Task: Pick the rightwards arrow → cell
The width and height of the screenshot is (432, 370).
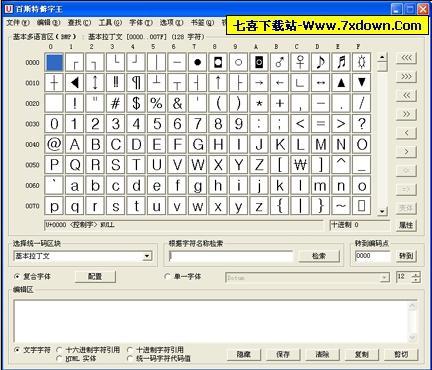Action: (259, 83)
